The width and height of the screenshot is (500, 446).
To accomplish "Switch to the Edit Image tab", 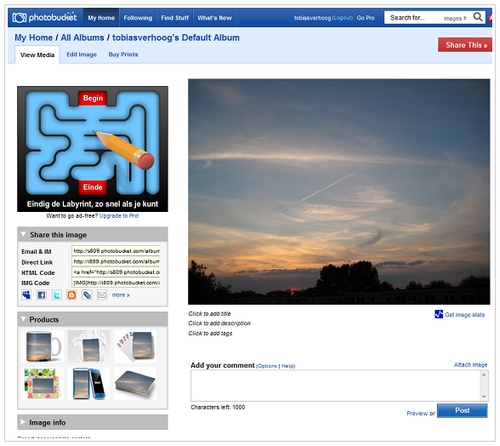I will (x=82, y=54).
